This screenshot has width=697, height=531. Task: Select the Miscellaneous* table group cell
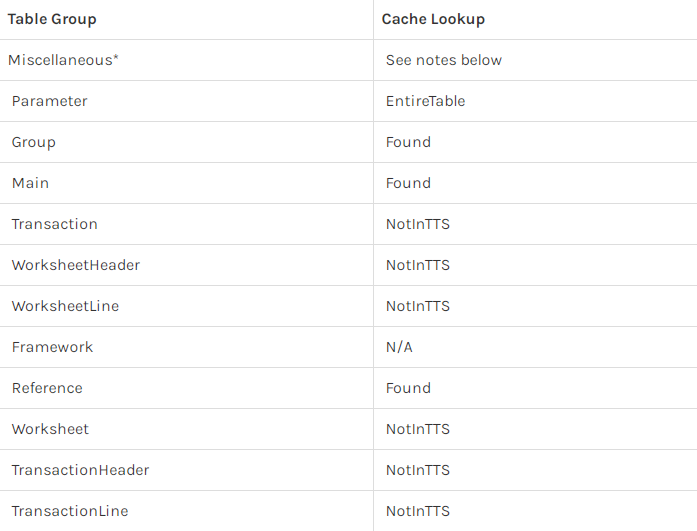click(x=64, y=60)
